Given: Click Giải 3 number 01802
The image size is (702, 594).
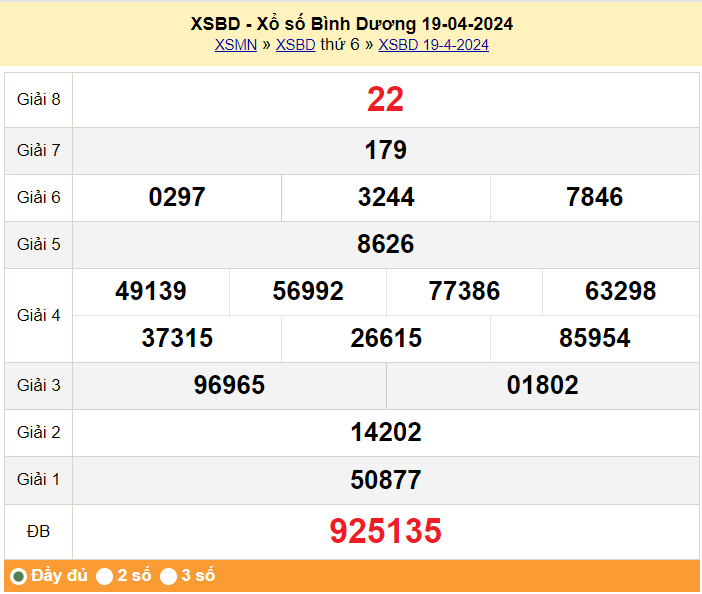Looking at the screenshot, I should (x=542, y=385).
